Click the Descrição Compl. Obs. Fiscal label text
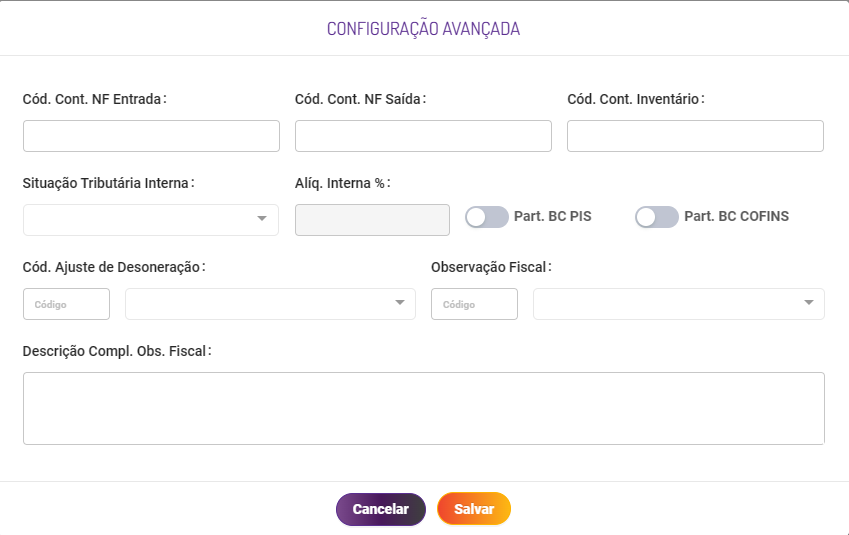This screenshot has width=849, height=535. tap(116, 351)
